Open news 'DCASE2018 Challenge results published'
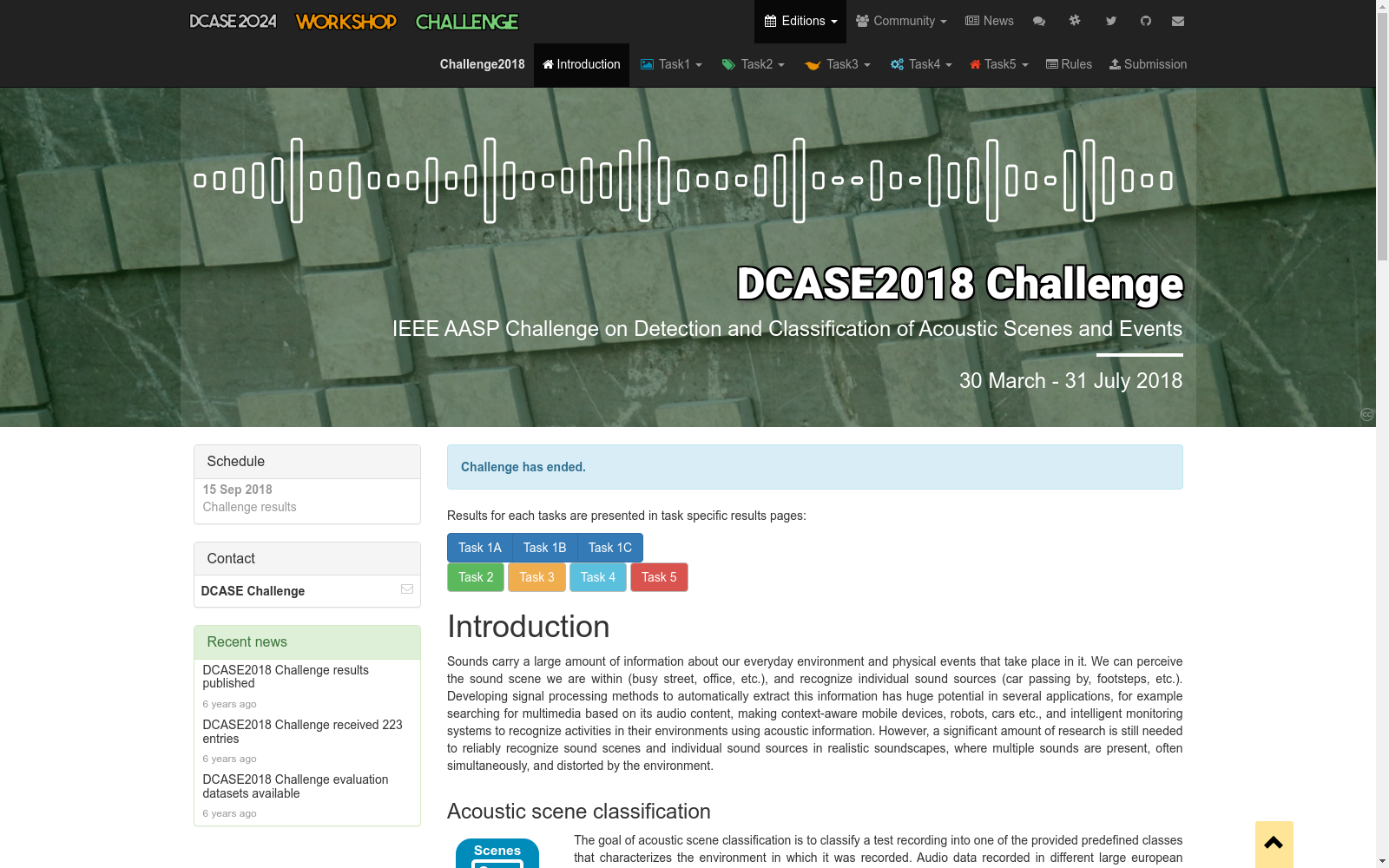The image size is (1389, 868). 286,677
